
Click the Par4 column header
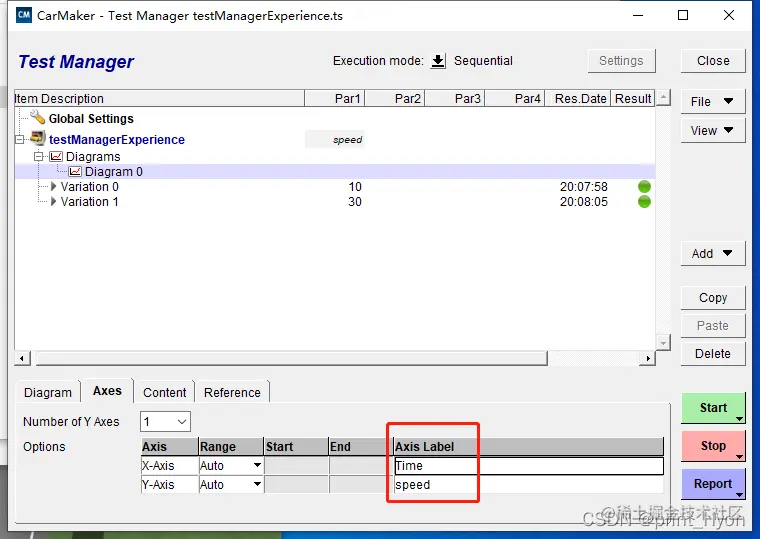click(515, 98)
